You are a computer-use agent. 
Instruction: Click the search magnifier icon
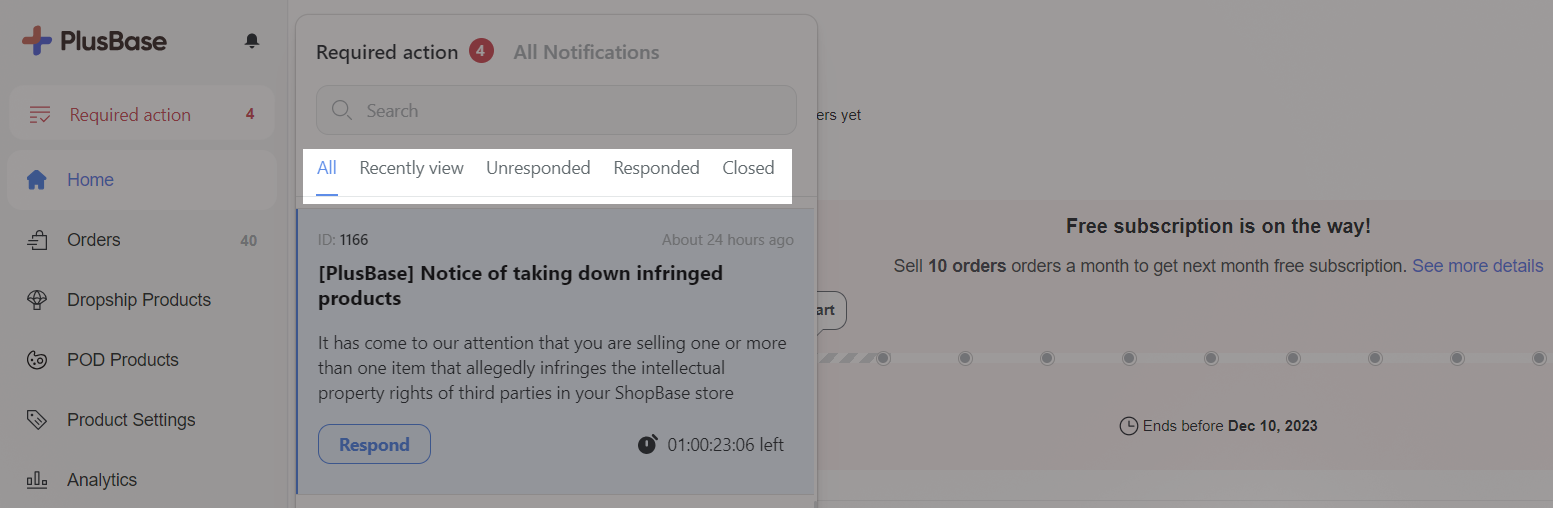[x=342, y=111]
